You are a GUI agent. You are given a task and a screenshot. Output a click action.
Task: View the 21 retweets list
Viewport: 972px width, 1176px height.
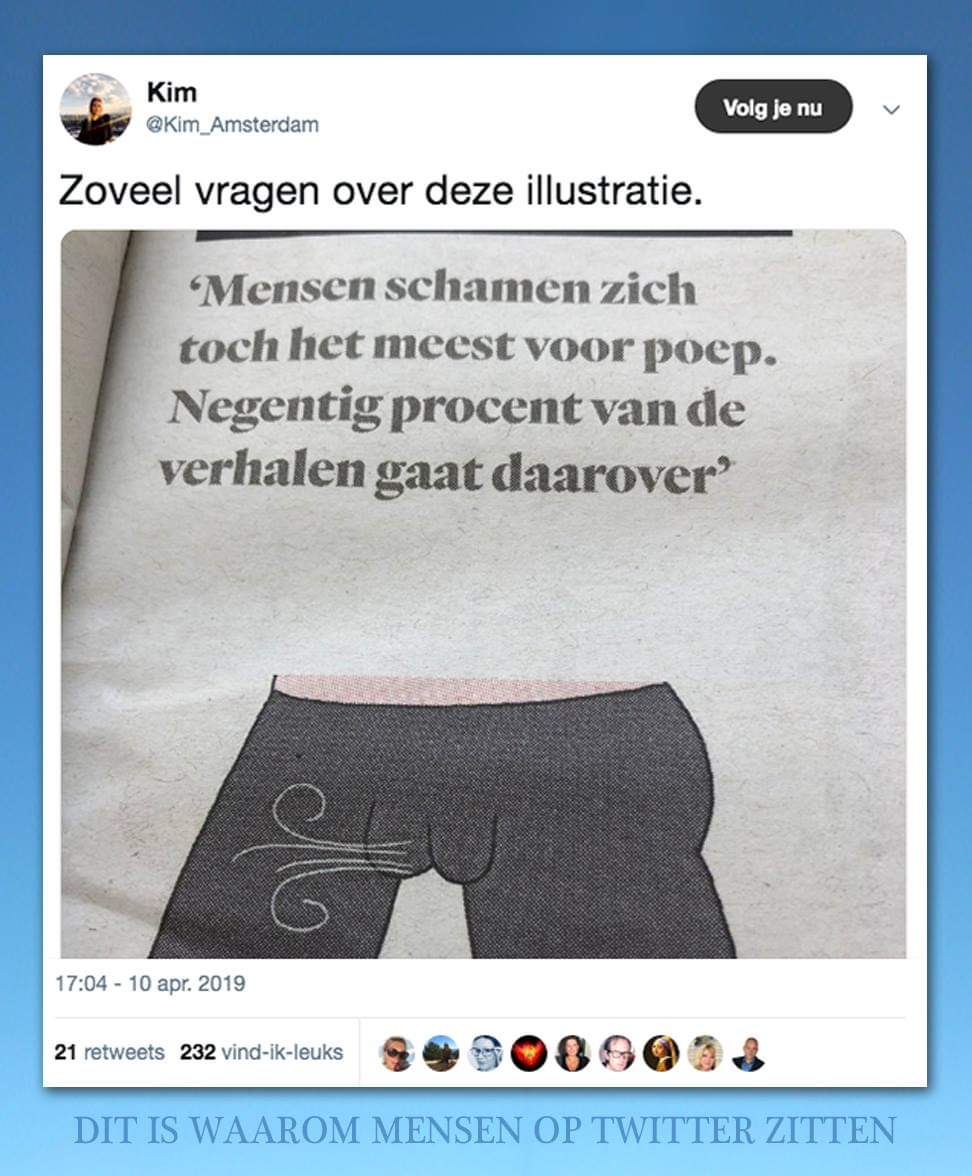(110, 1052)
